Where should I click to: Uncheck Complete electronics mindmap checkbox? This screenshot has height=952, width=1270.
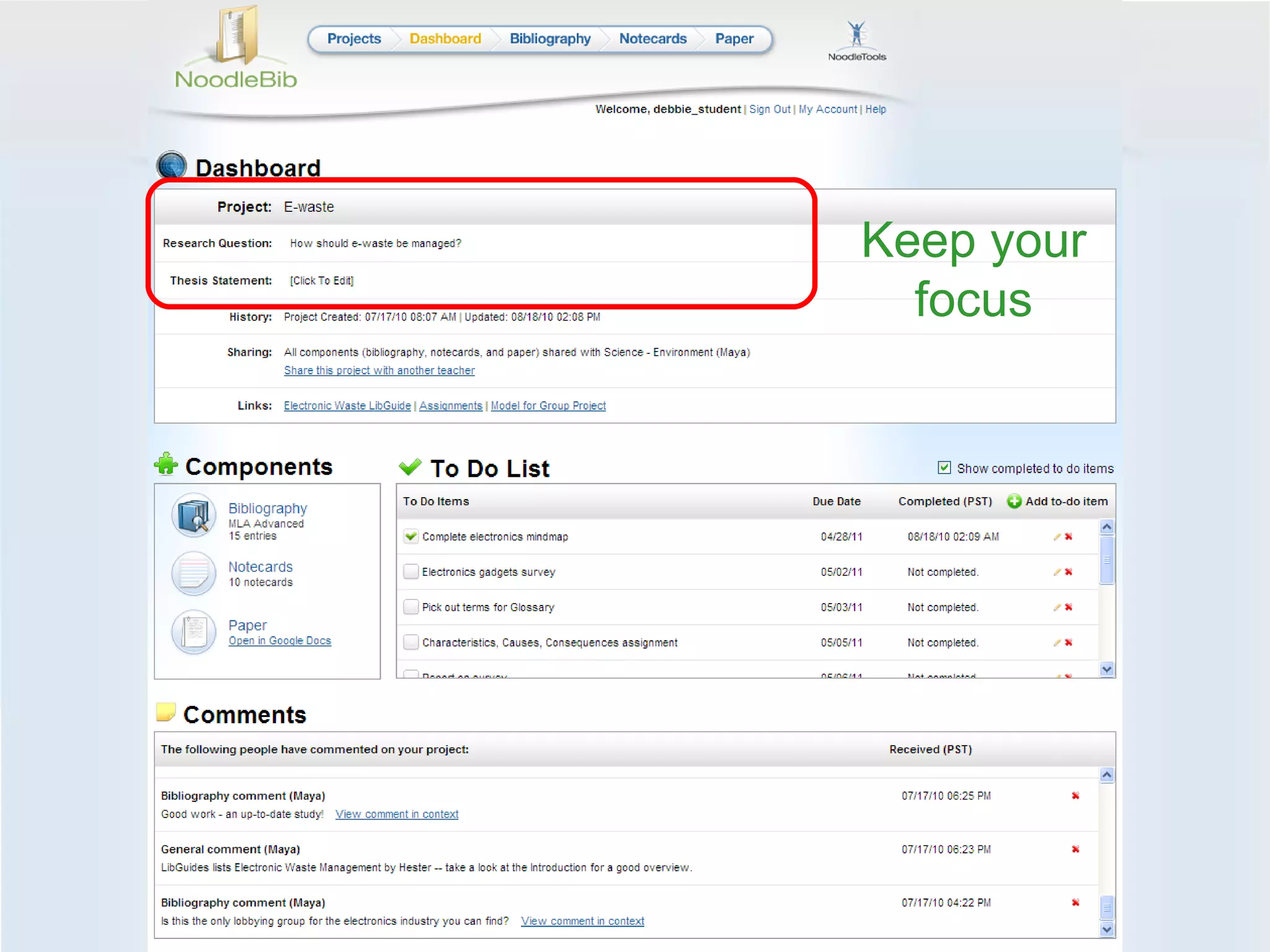[x=411, y=537]
